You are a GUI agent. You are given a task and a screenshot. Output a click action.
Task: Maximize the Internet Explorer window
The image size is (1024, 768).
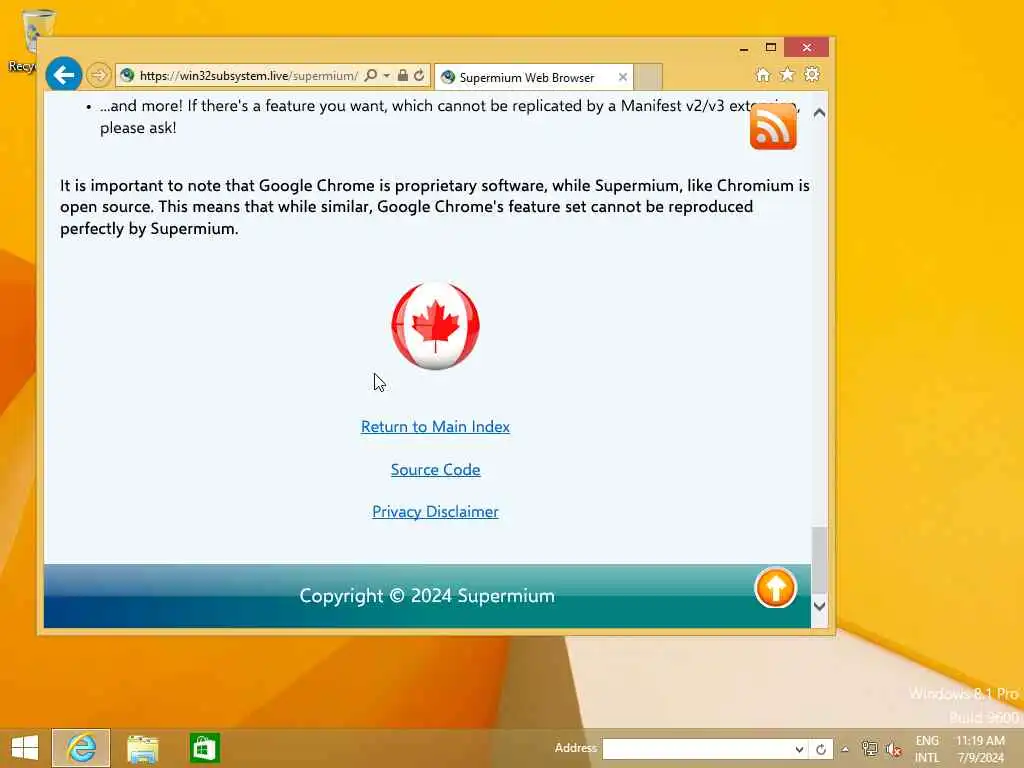tap(771, 47)
